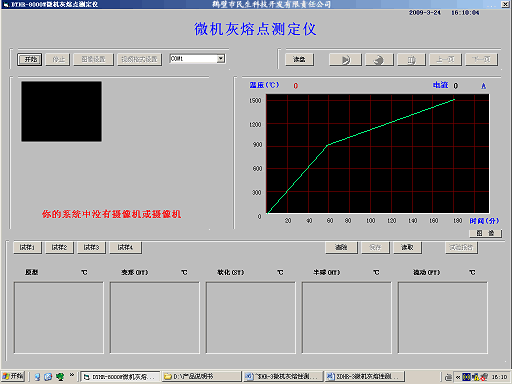This screenshot has height=385, width=513.
Task: Switch to DTHR 微机灰熔 taskbar window
Action: click(x=120, y=377)
